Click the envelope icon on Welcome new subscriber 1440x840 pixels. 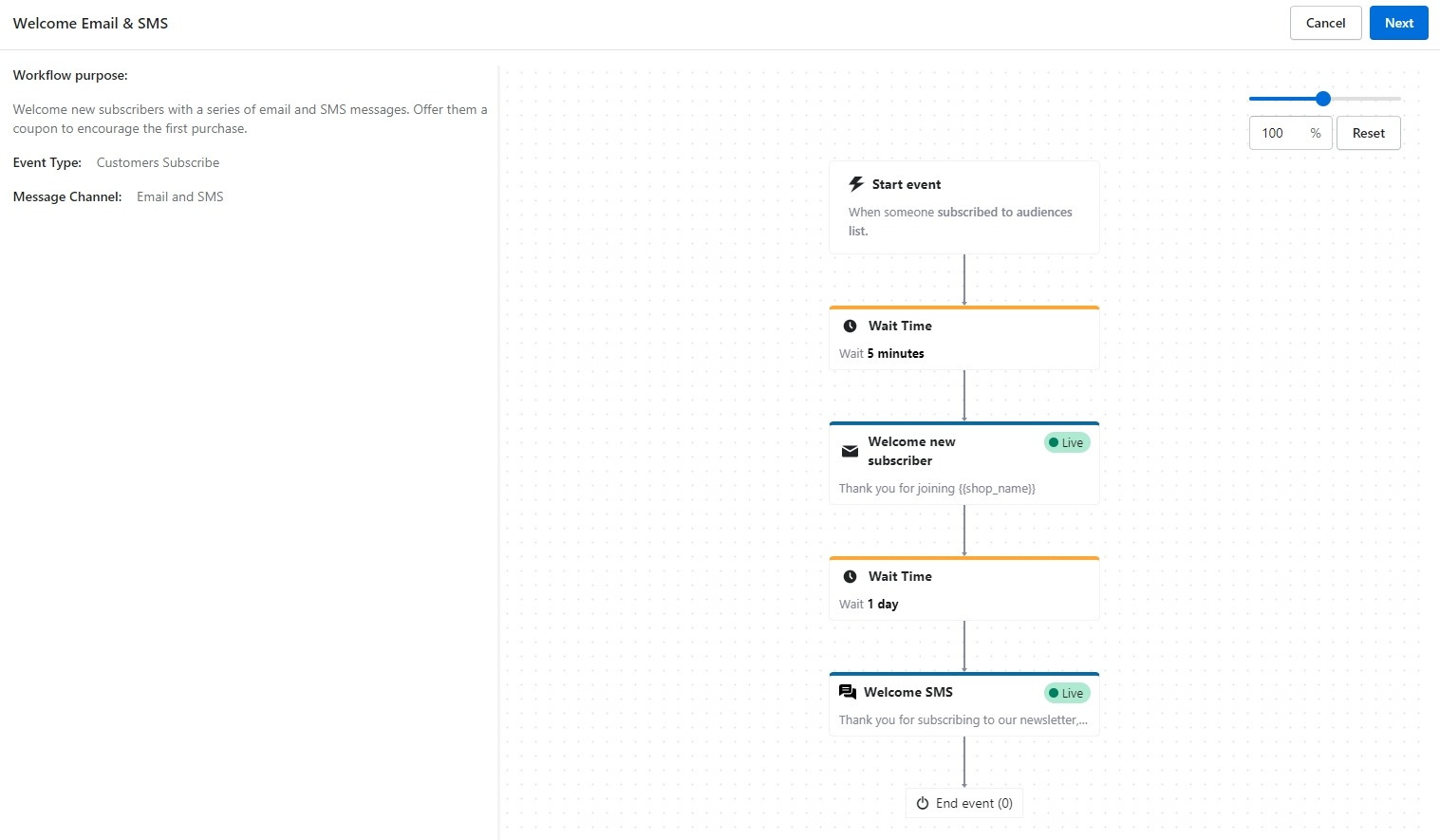click(x=851, y=452)
